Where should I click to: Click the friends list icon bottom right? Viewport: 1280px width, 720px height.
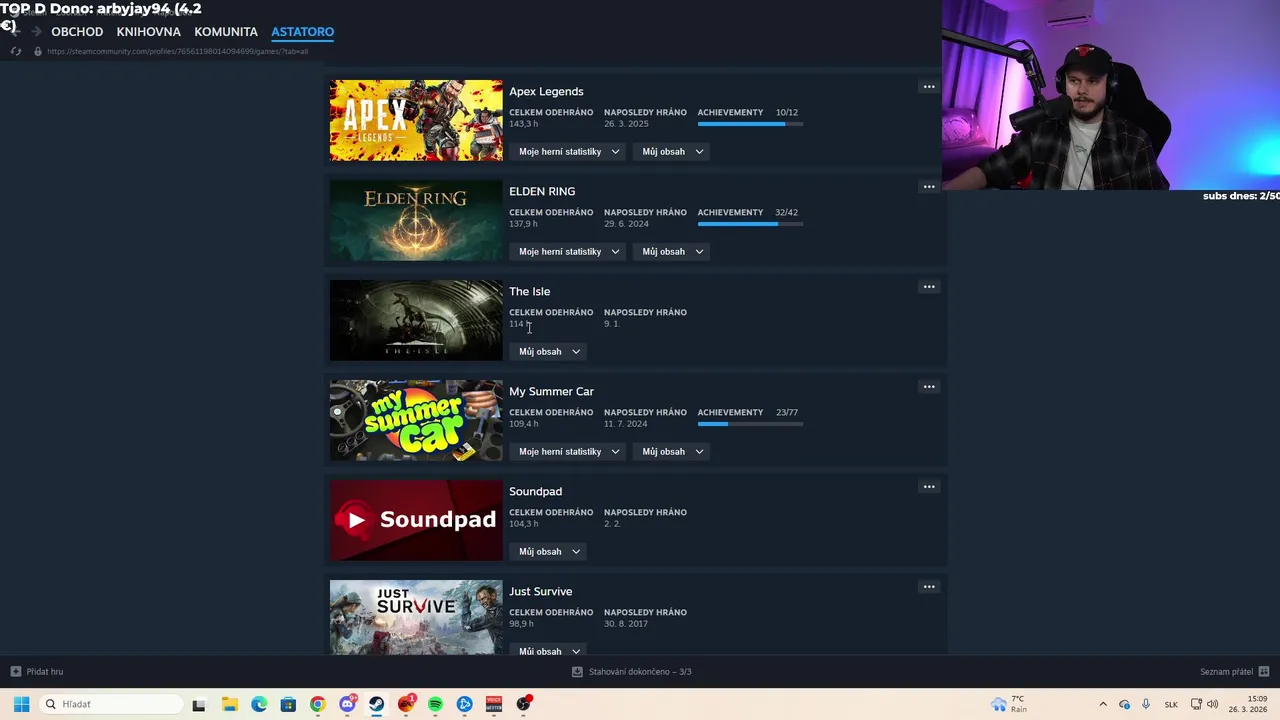click(1264, 672)
